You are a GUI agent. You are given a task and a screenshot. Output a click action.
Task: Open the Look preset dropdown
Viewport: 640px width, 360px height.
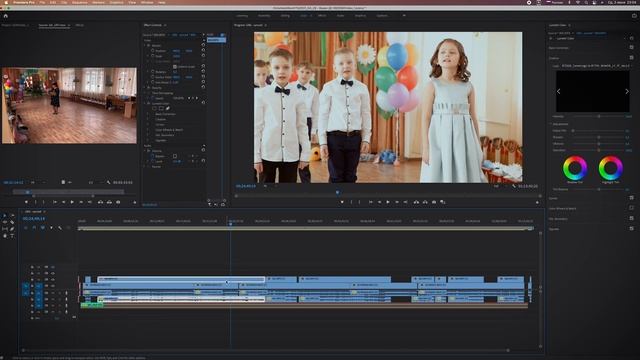pos(596,66)
